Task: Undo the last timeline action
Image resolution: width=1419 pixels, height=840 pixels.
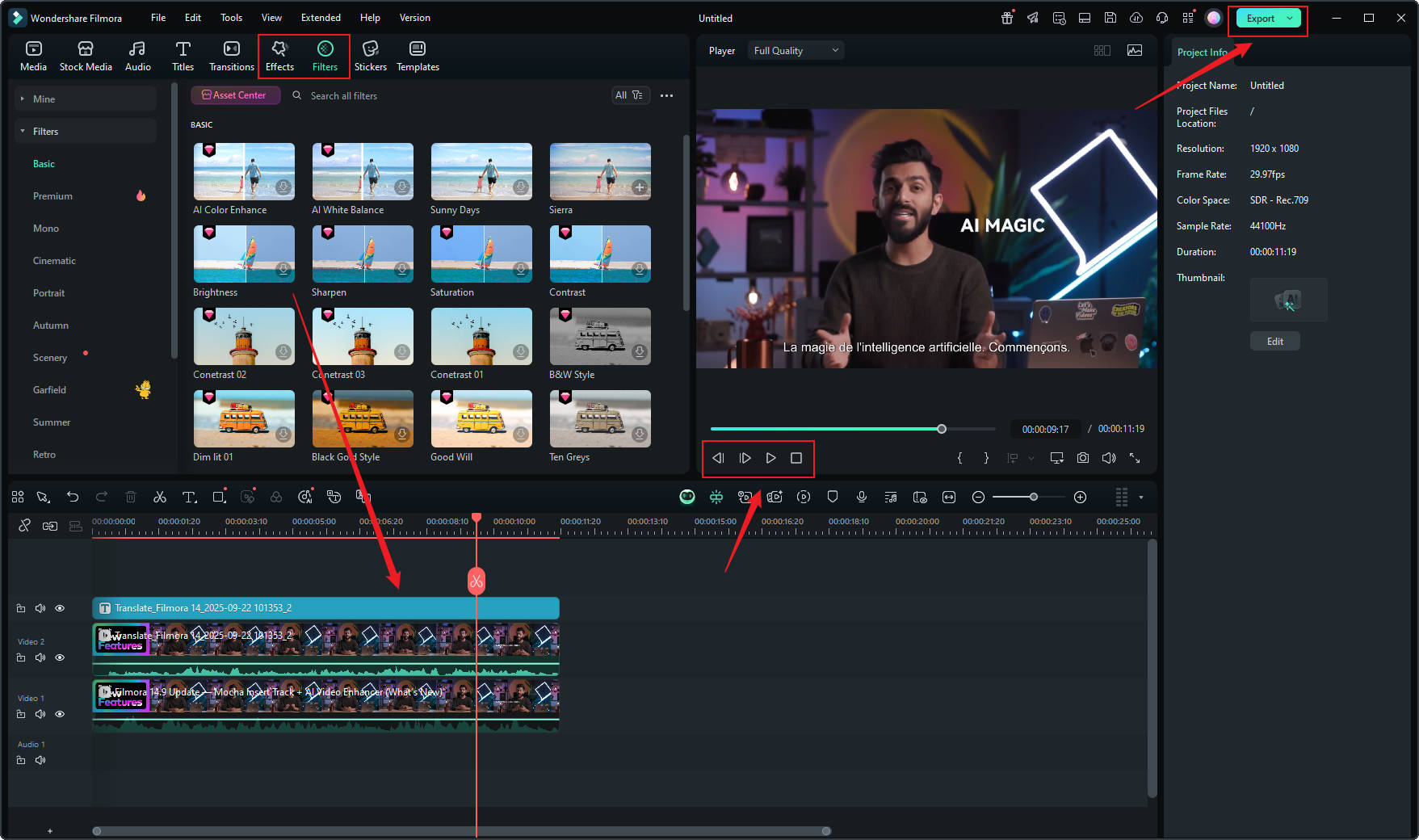Action: (x=73, y=497)
